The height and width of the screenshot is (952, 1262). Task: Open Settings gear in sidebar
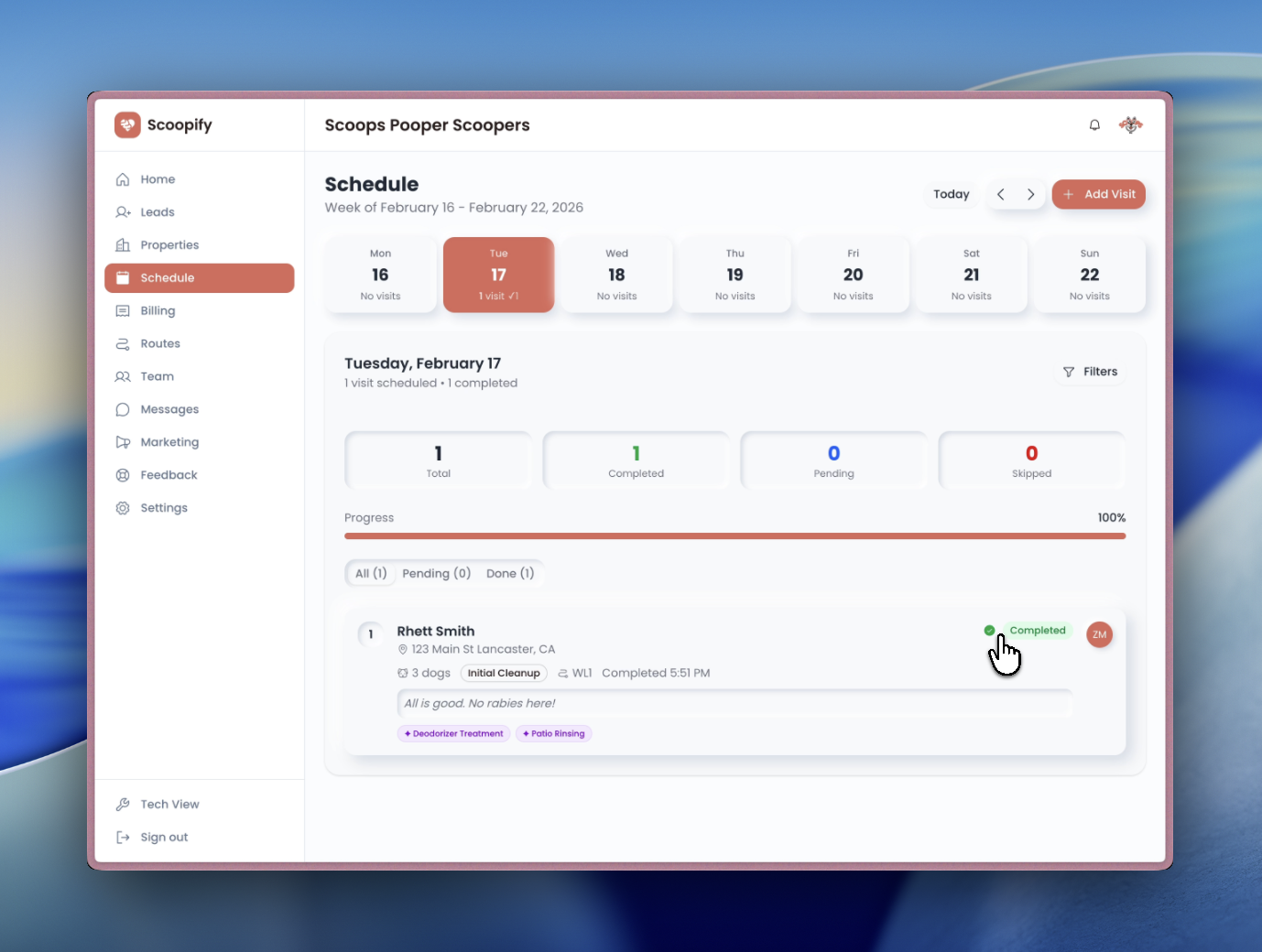124,508
